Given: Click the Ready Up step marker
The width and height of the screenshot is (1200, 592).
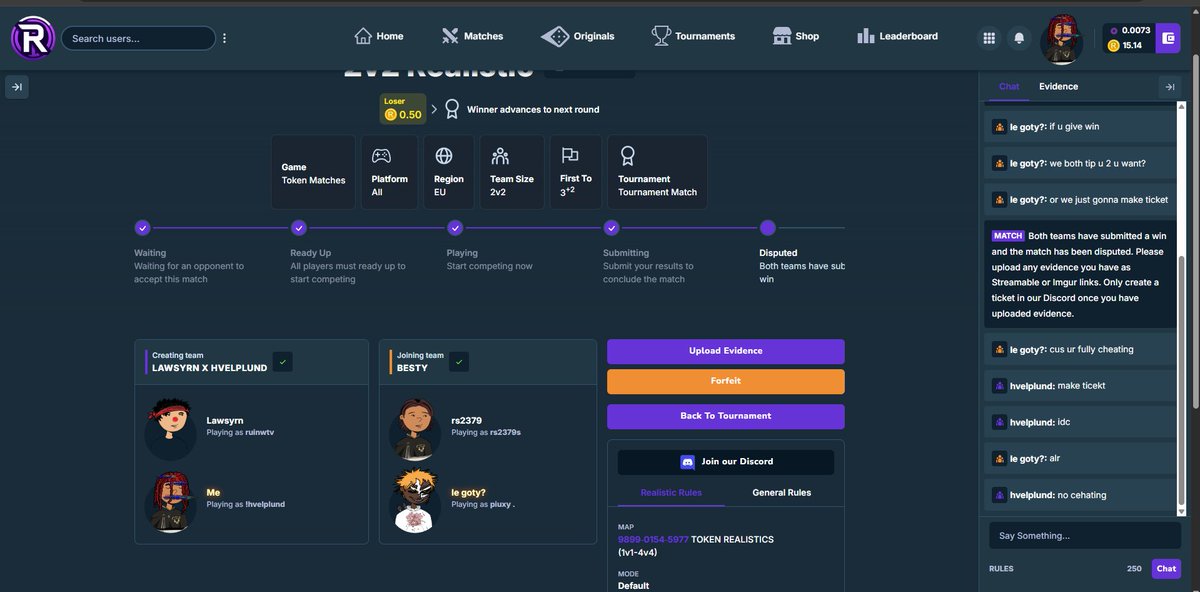Looking at the screenshot, I should [x=298, y=228].
